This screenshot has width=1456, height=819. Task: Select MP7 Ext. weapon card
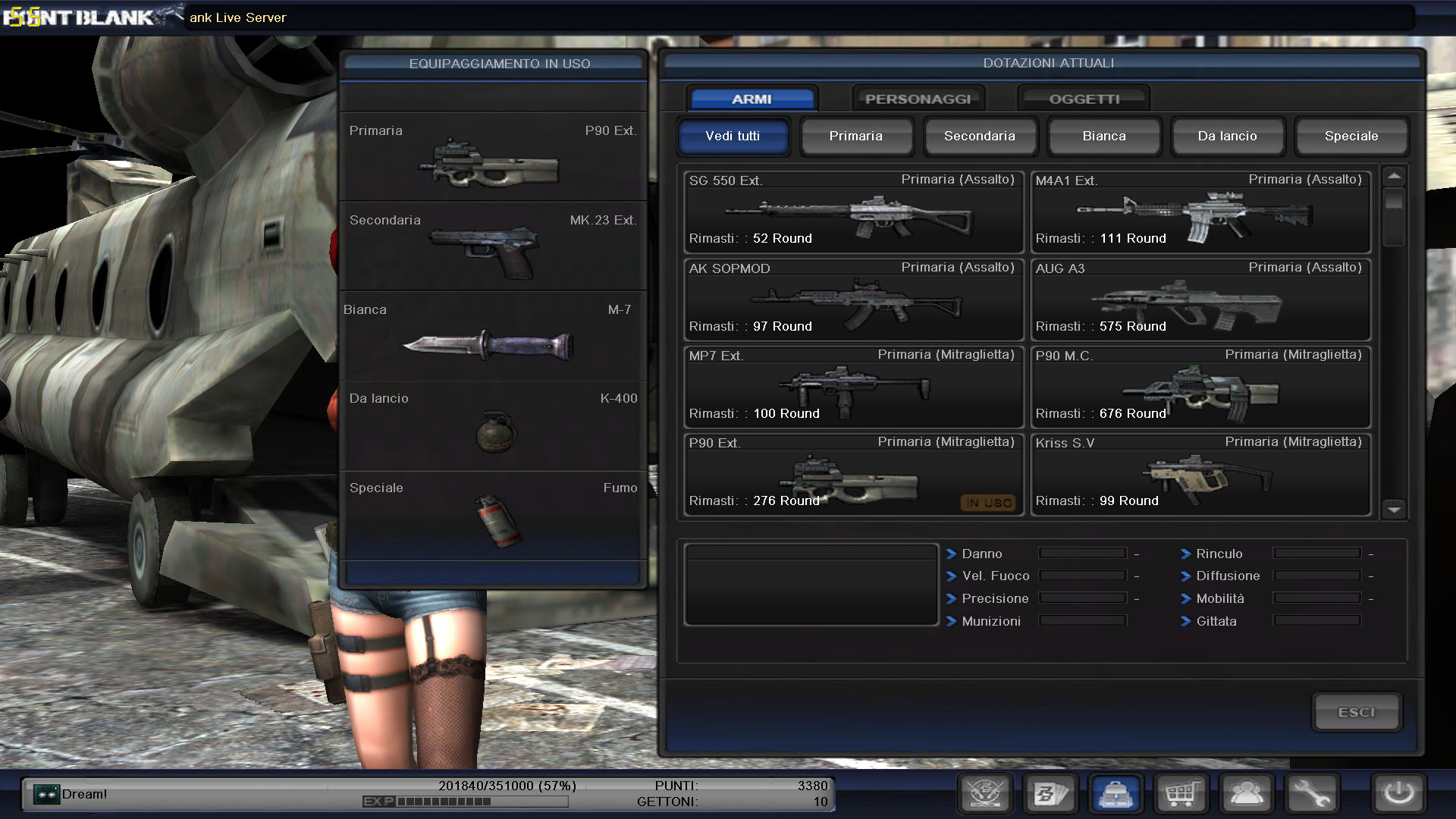[x=854, y=387]
